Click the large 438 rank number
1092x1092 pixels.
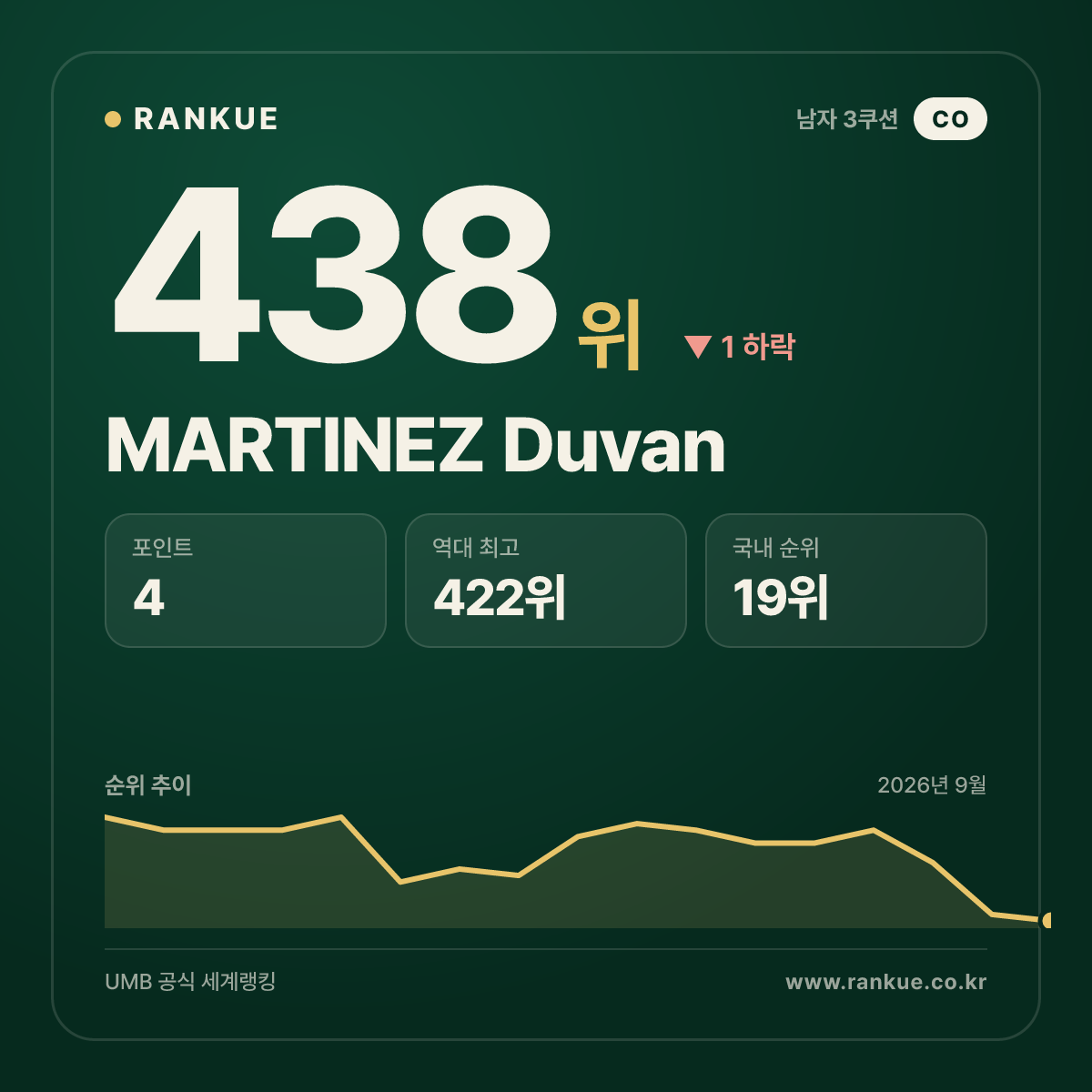[334, 273]
